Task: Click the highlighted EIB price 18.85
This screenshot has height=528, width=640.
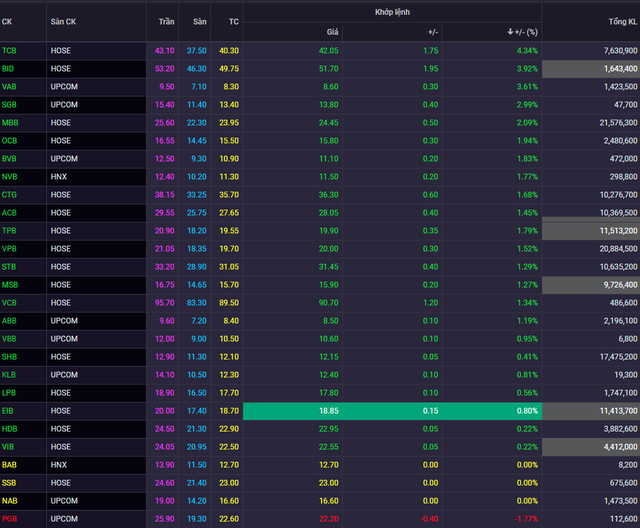Action: [x=329, y=410]
